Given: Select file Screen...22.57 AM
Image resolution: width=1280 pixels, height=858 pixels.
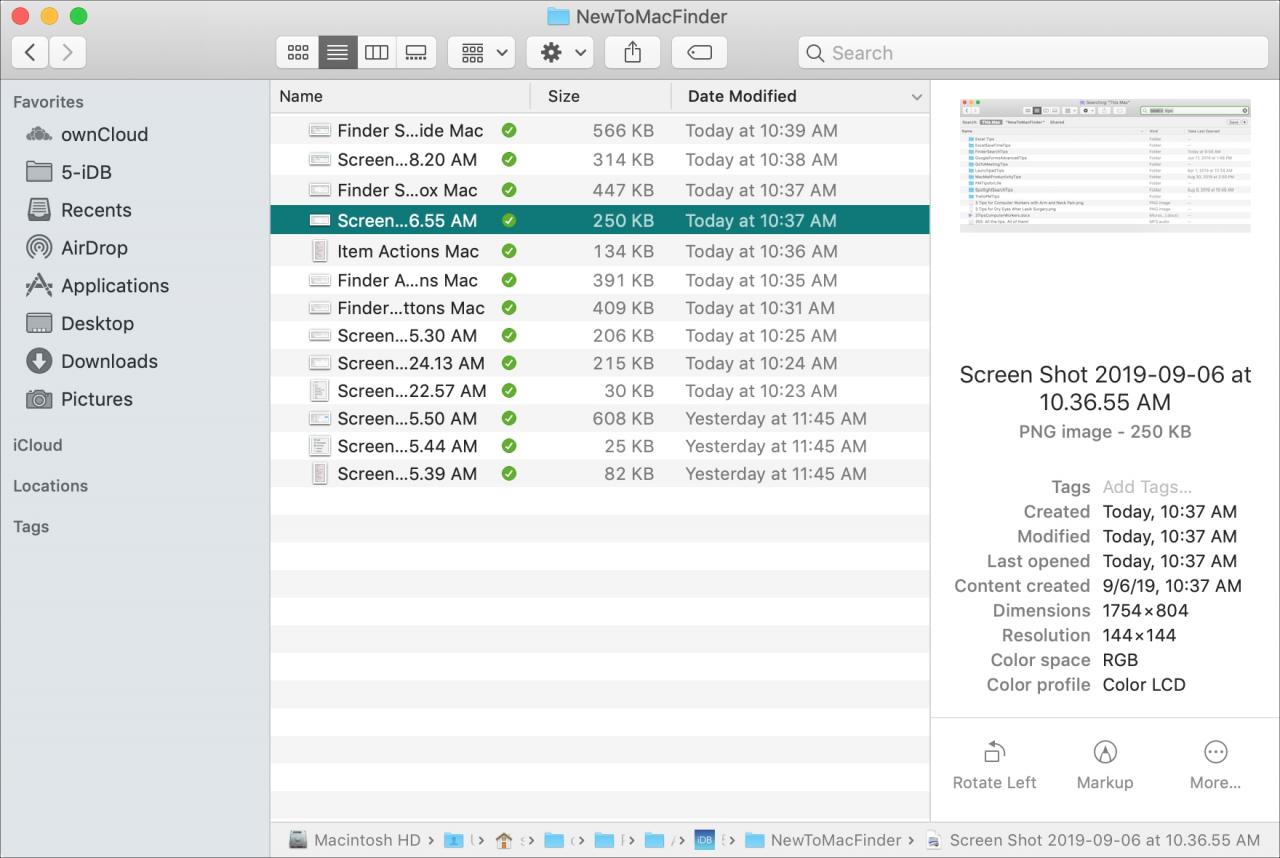Looking at the screenshot, I should (x=600, y=391).
